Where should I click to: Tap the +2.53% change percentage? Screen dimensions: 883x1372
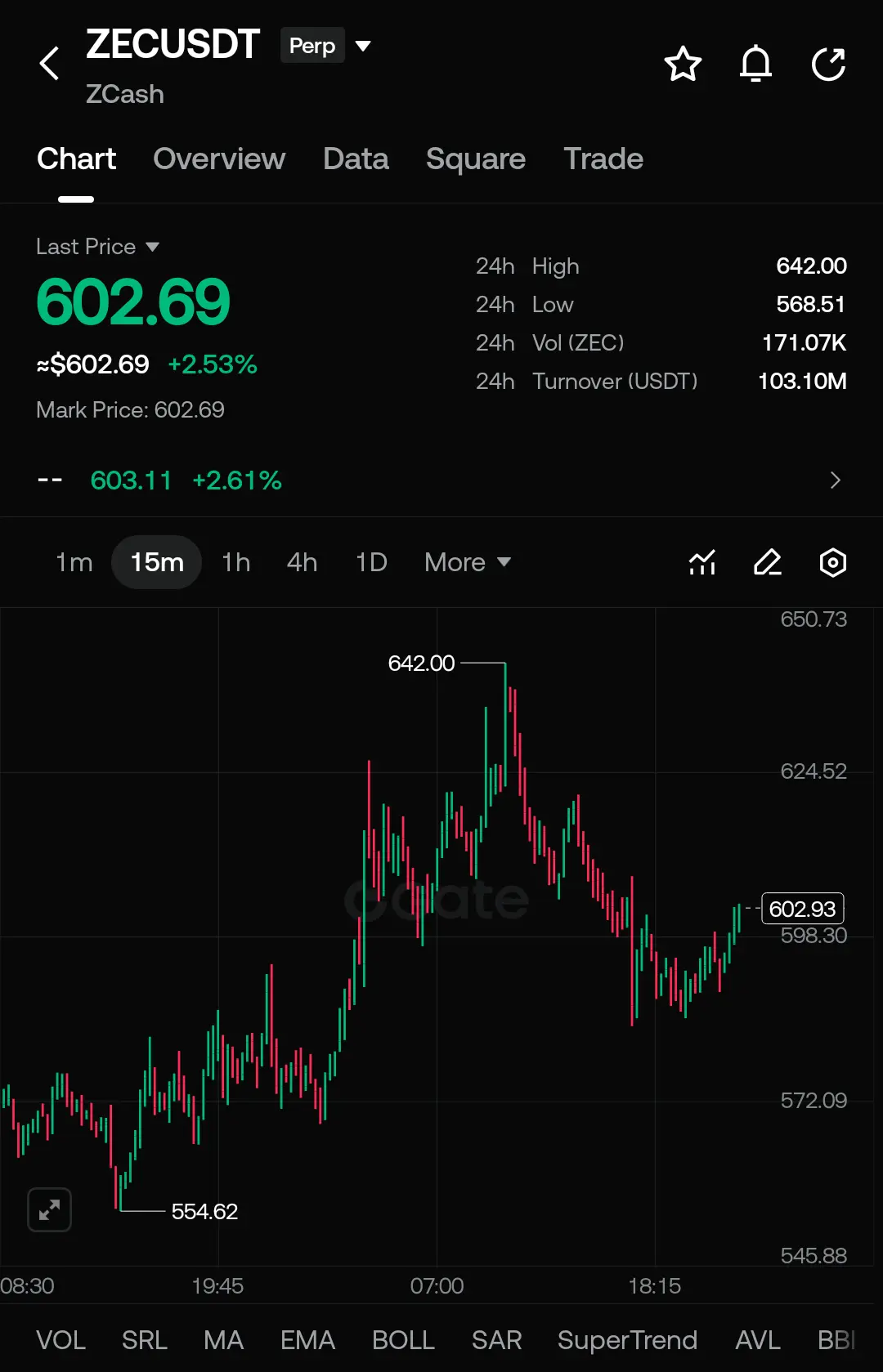click(x=213, y=364)
